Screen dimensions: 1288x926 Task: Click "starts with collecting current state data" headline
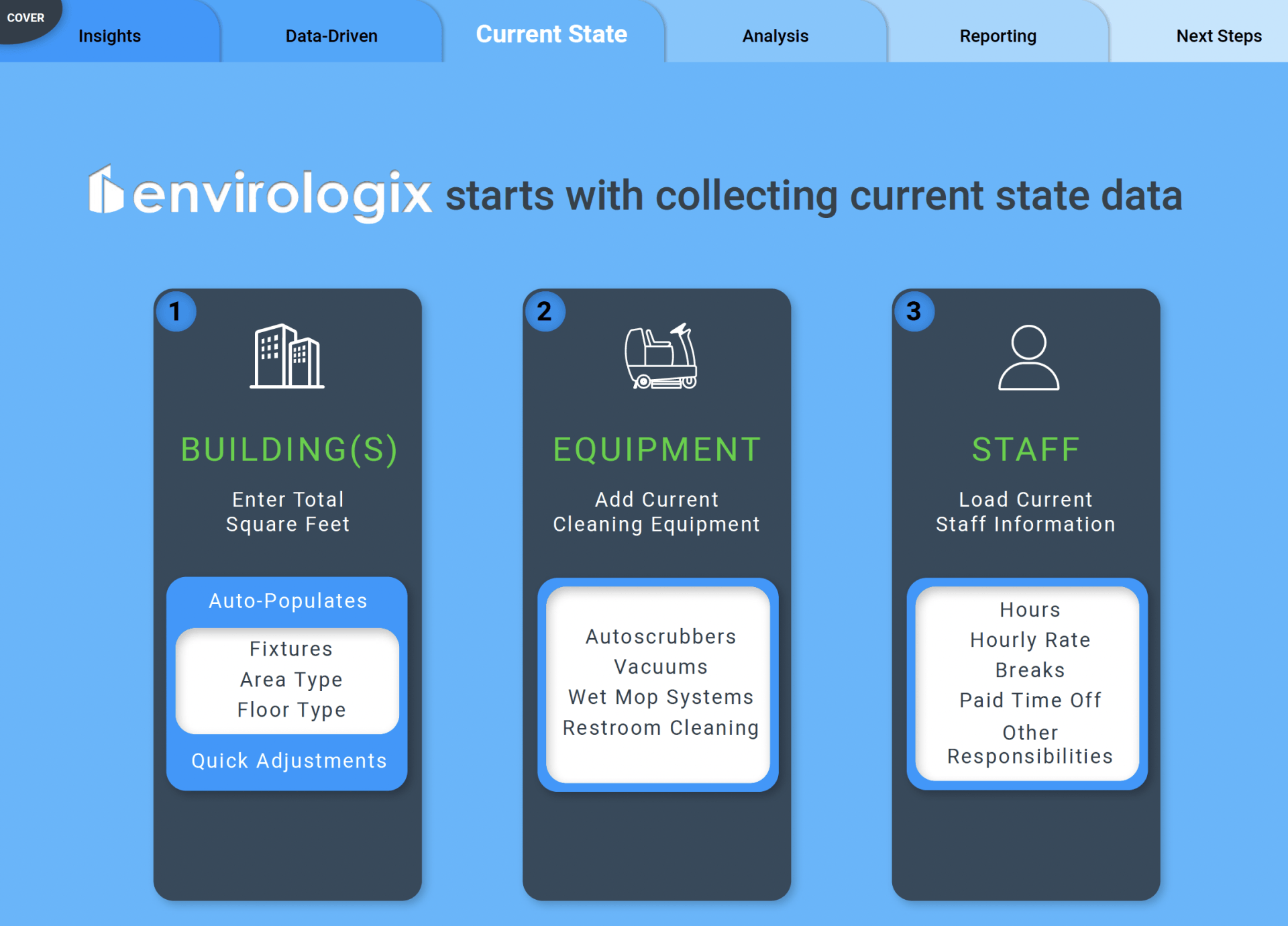pyautogui.click(x=814, y=196)
